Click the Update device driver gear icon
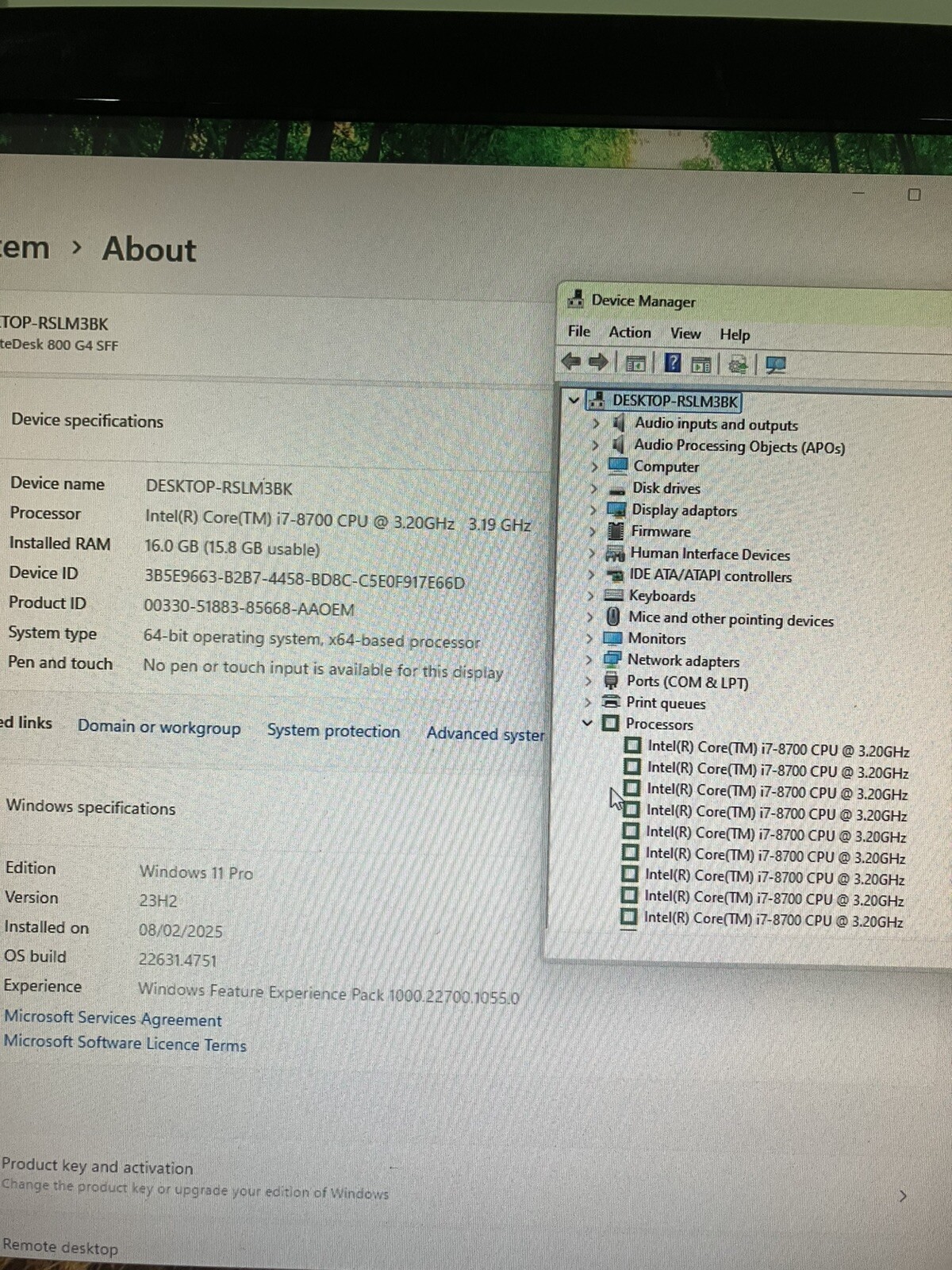The height and width of the screenshot is (1270, 952). tap(738, 364)
